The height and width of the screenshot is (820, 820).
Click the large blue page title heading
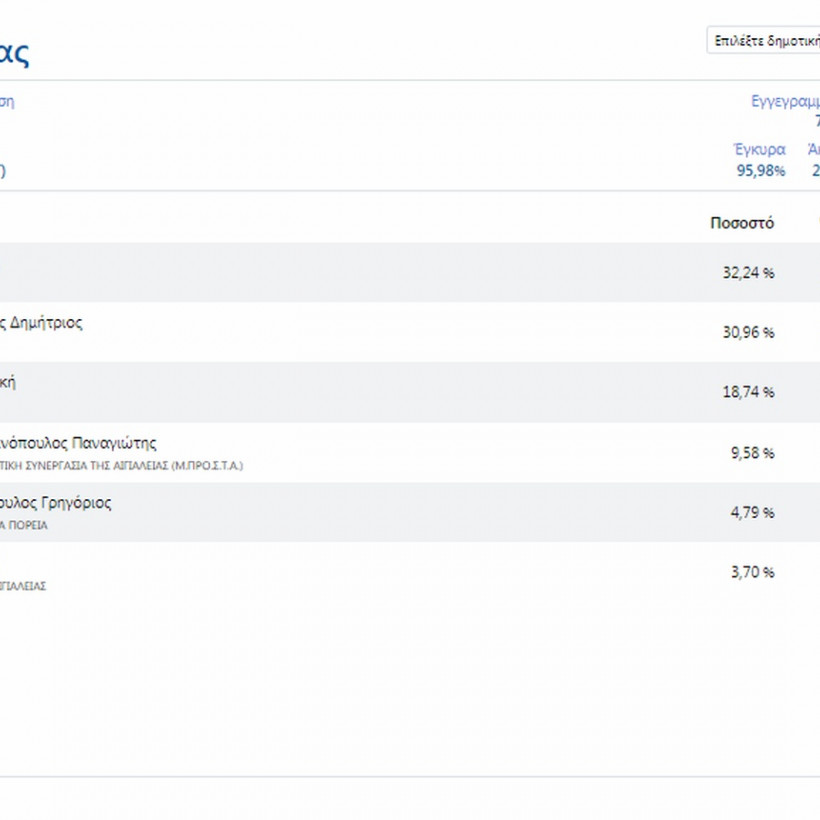(14, 52)
